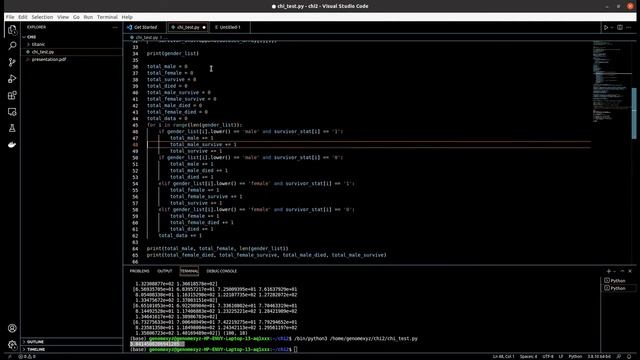Viewport: 640px width, 360px height.
Task: Click line 48 total_male_survive in editor
Action: coord(203,144)
